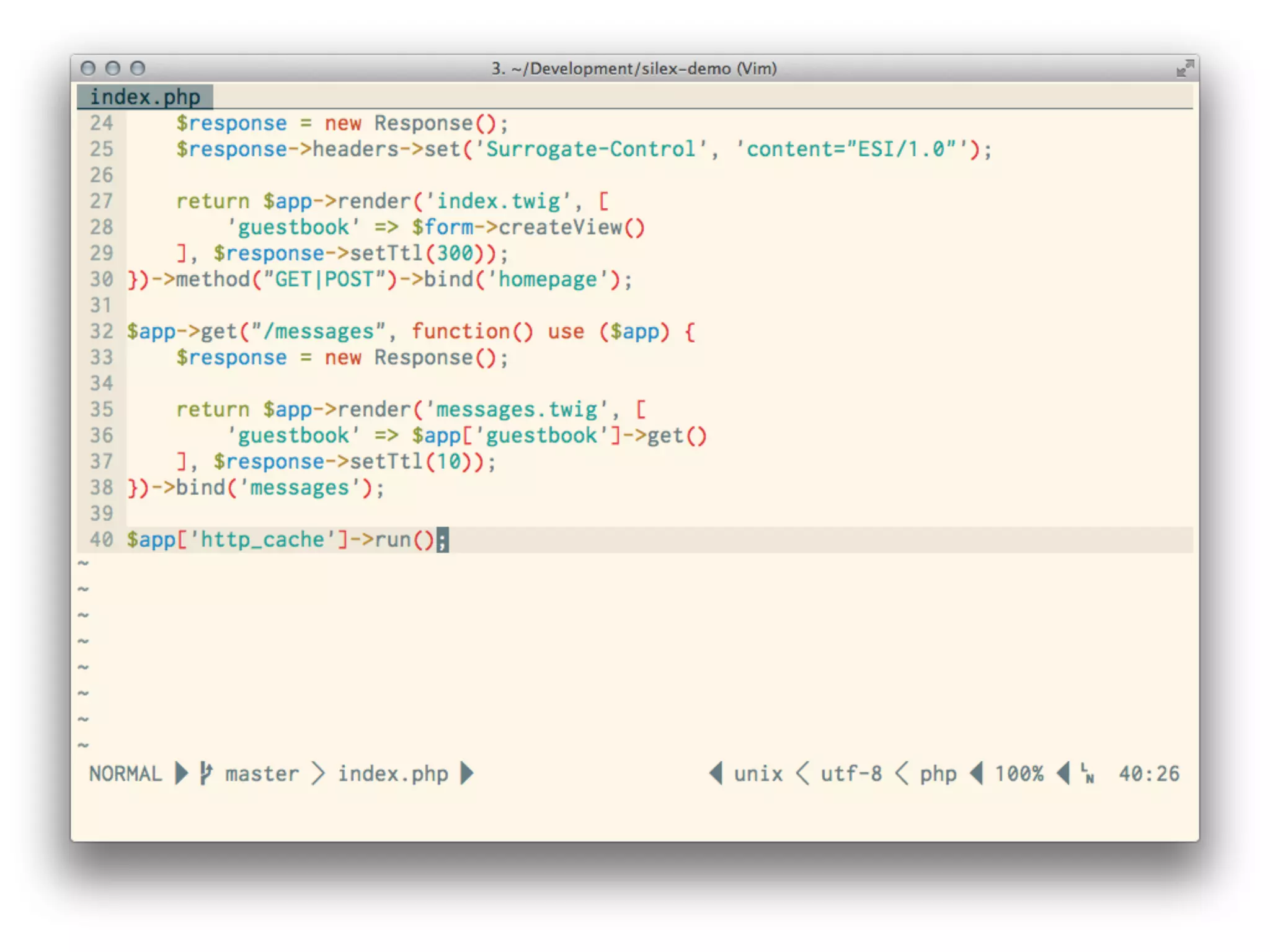Click the filled arrow after NORMAL mode
The height and width of the screenshot is (952, 1270).
181,773
